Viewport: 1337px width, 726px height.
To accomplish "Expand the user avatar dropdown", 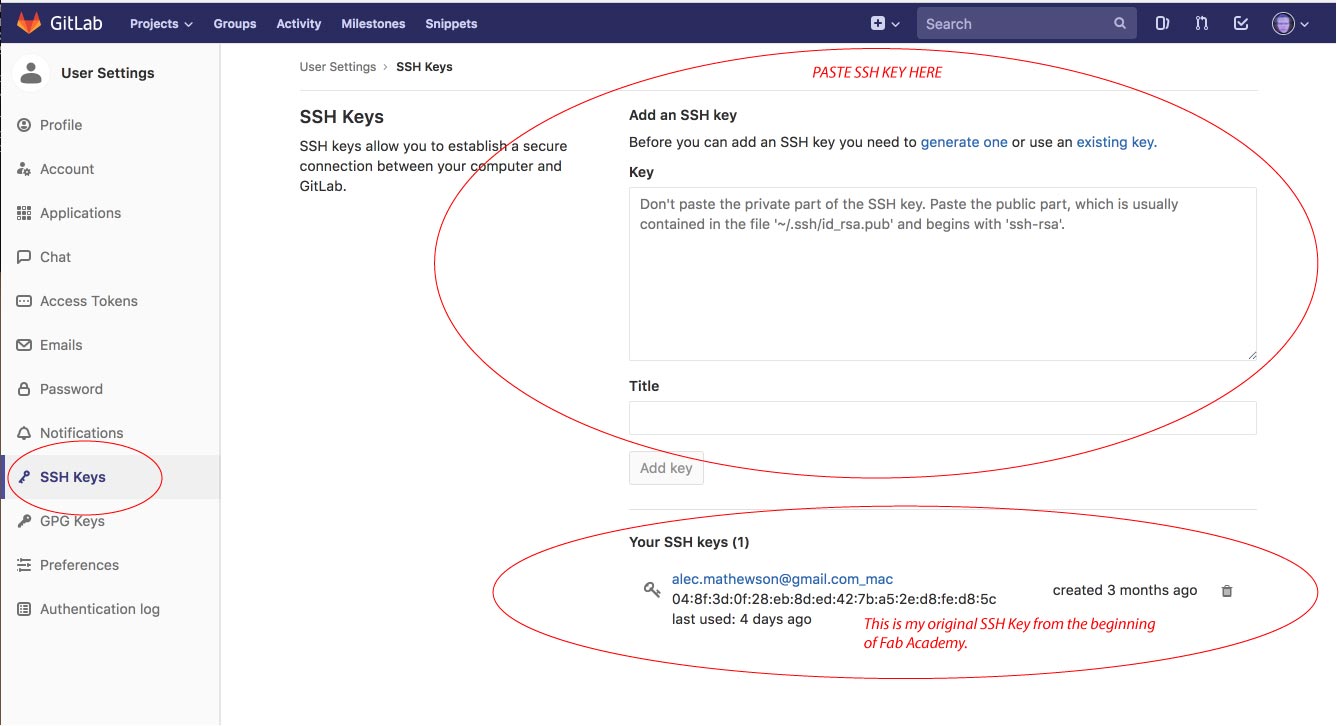I will 1291,24.
